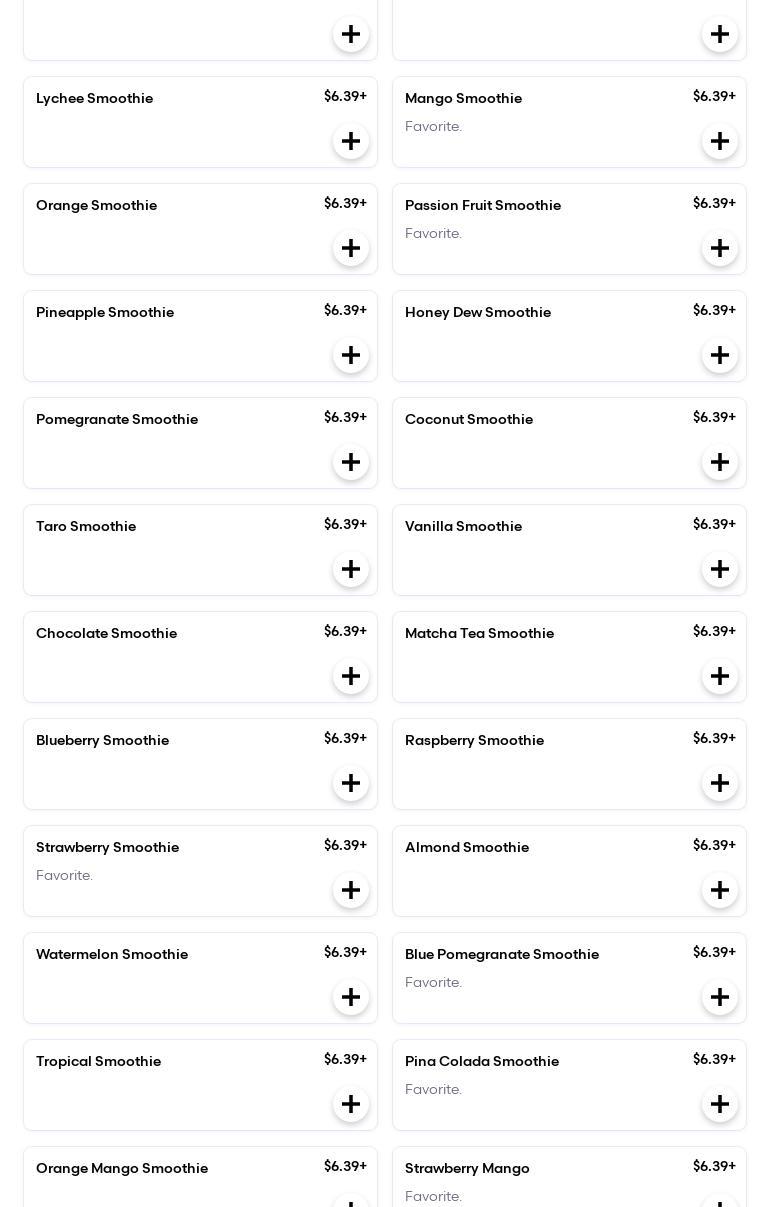Add Coconut Smoothie to order

pos(720,462)
